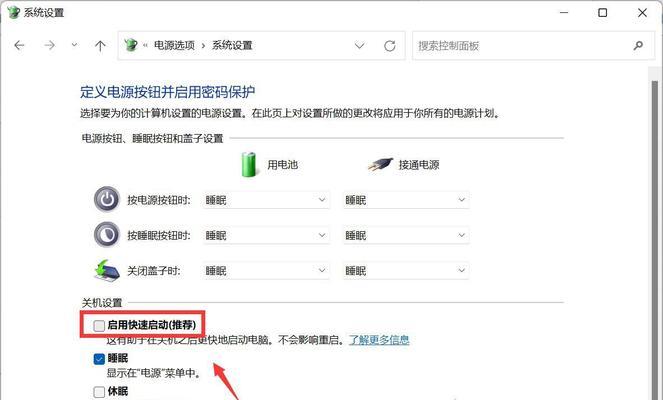Click the power plug icon
Screen dimensions: 663x400
[380, 164]
